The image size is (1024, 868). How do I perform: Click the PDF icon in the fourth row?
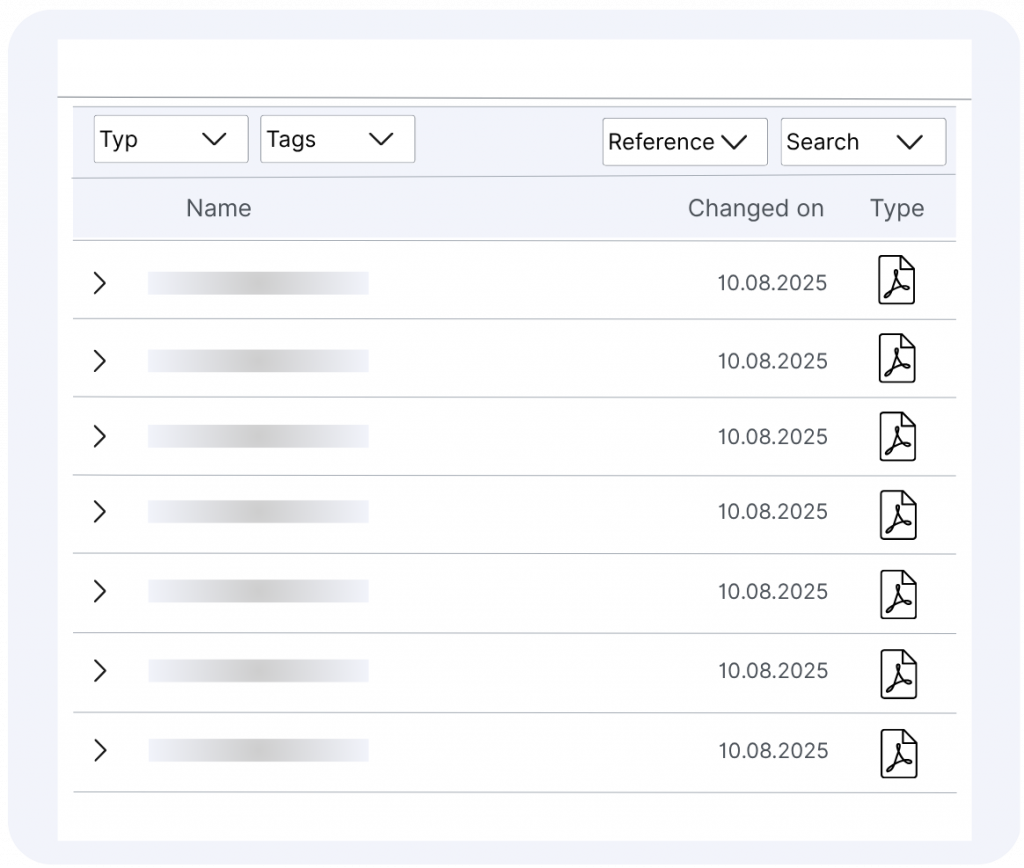click(897, 514)
